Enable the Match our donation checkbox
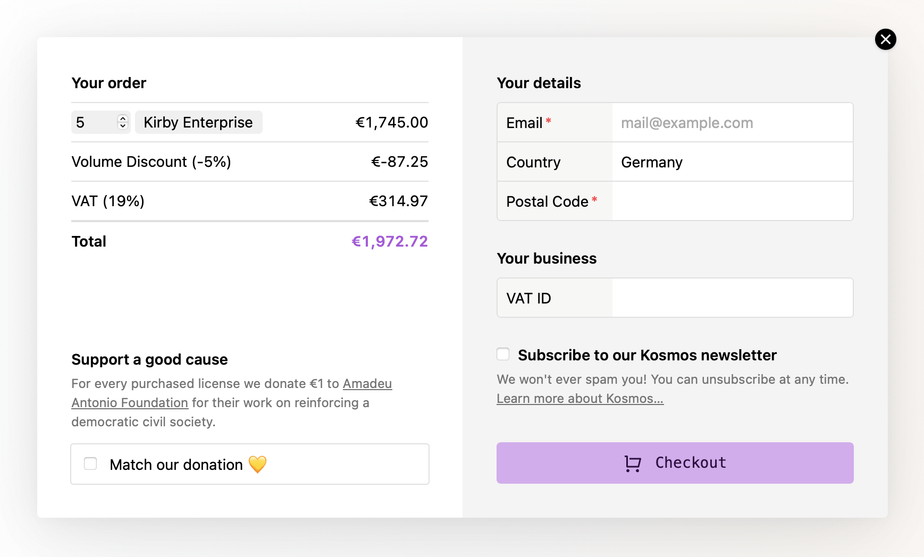 coord(91,464)
